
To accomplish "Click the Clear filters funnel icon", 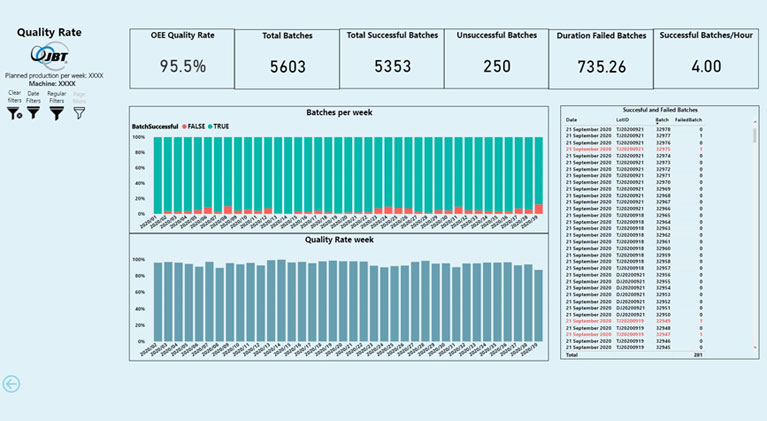I will [x=14, y=113].
